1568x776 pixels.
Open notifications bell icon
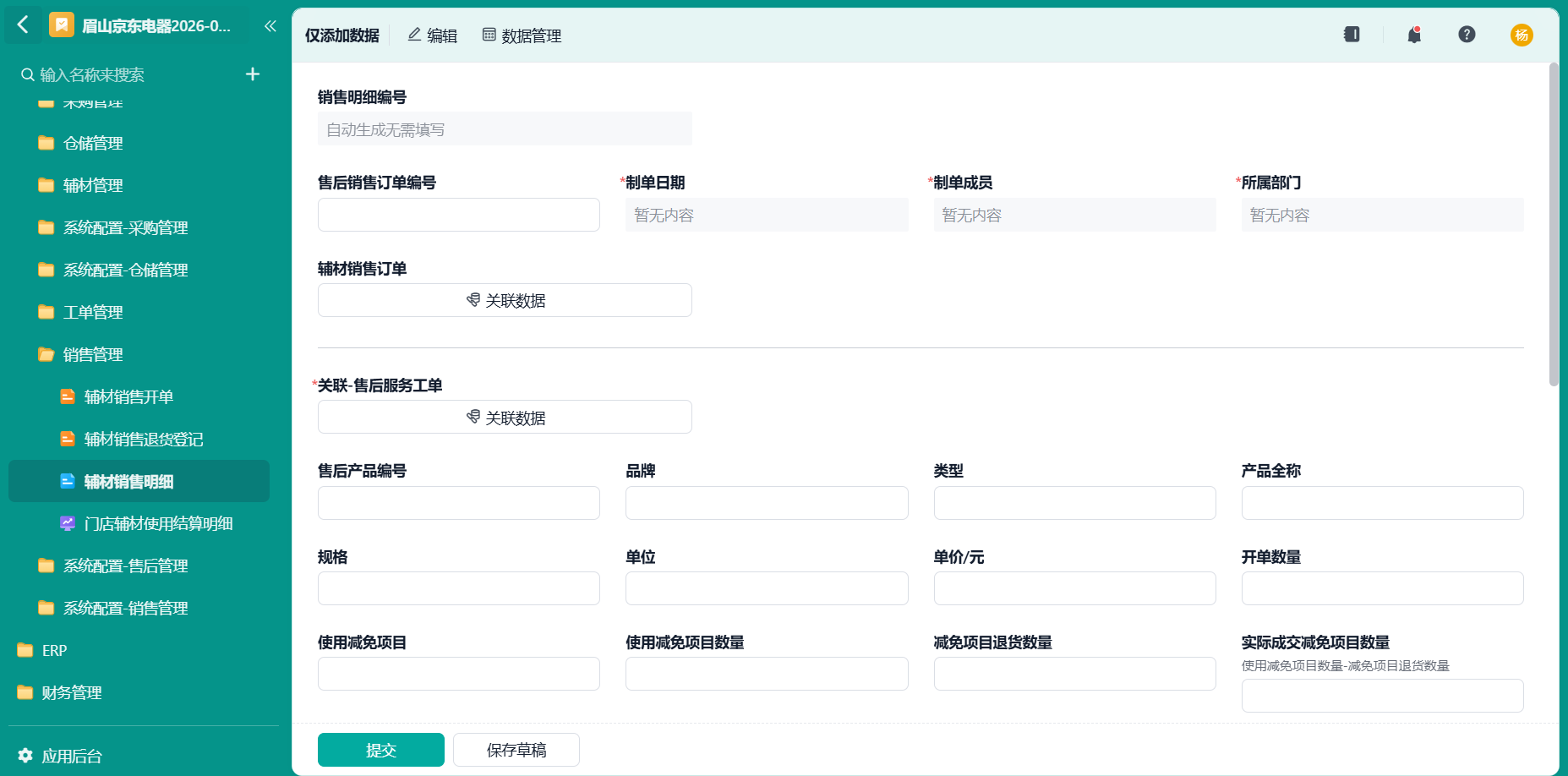coord(1414,35)
